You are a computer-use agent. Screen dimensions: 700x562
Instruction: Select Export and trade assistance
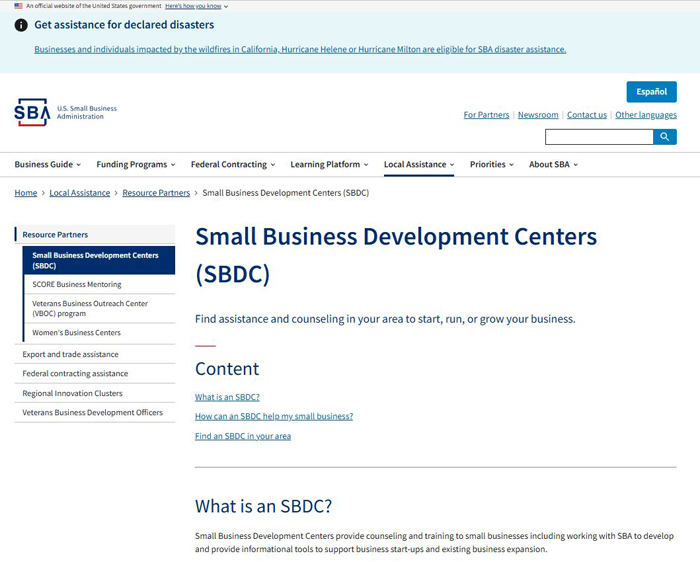(95, 354)
